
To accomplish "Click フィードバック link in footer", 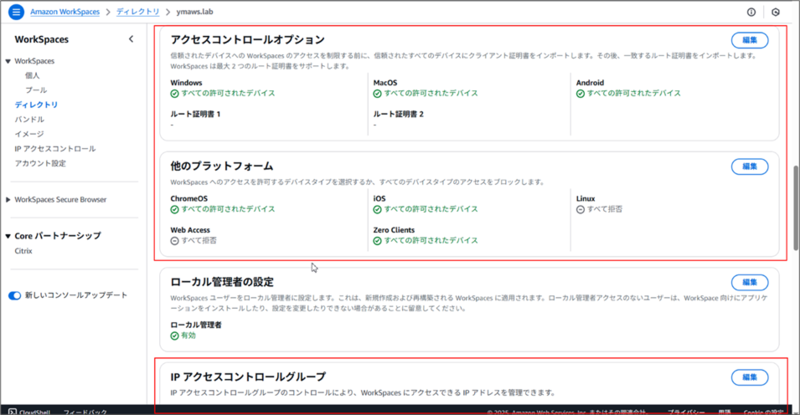I will pos(85,411).
